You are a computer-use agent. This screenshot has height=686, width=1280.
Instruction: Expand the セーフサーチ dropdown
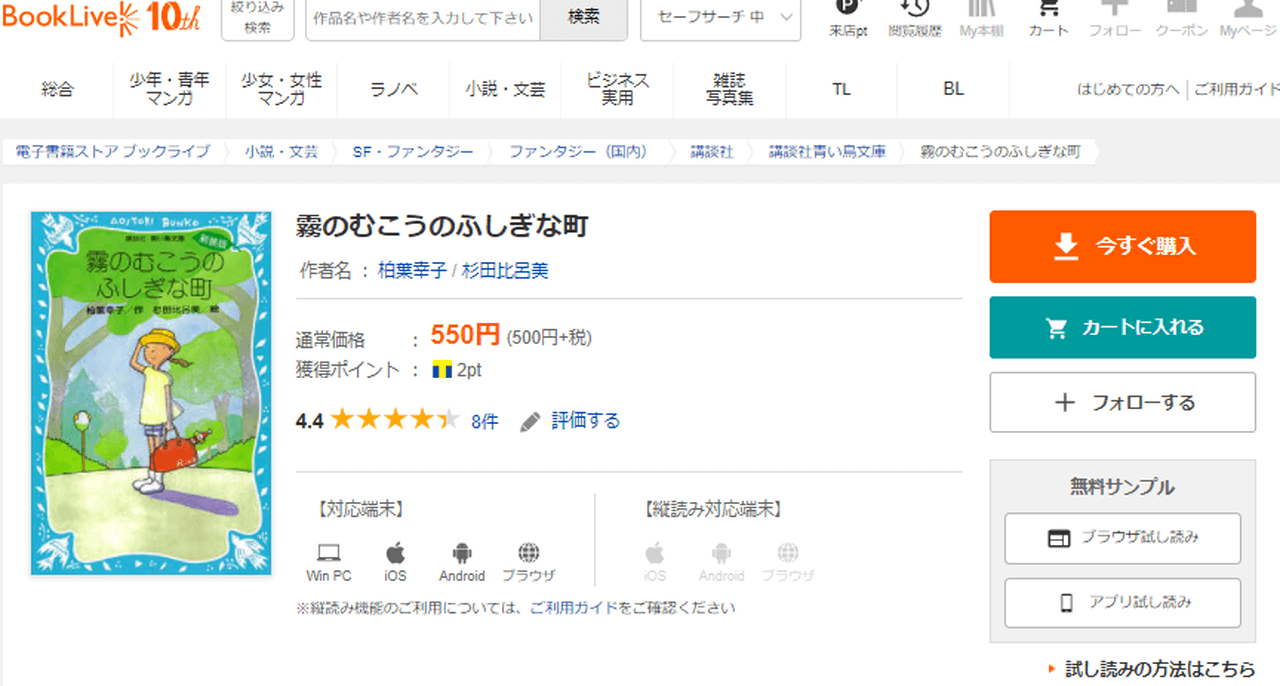(x=720, y=17)
